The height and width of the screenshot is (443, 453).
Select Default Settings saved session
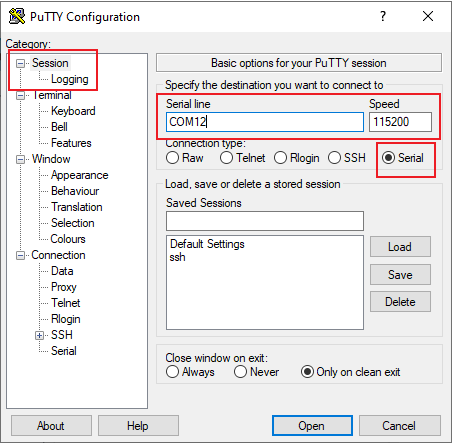pos(207,244)
